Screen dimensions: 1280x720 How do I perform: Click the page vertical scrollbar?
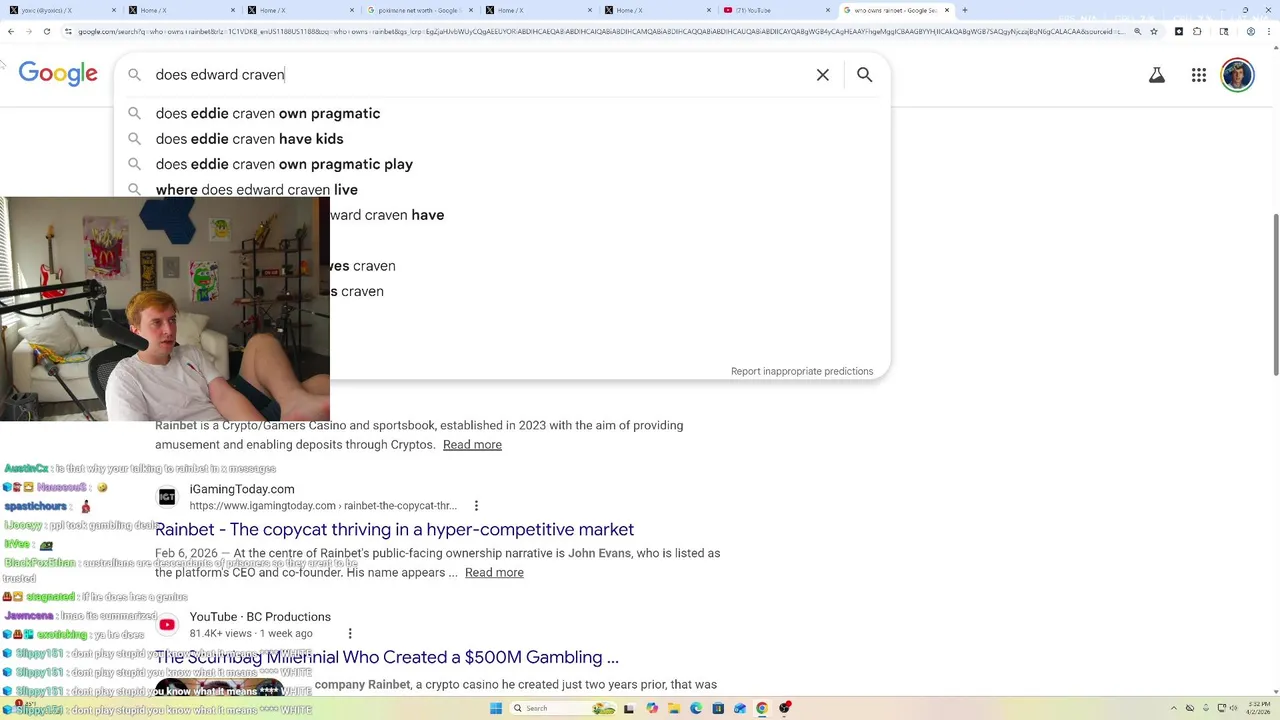tap(1275, 295)
